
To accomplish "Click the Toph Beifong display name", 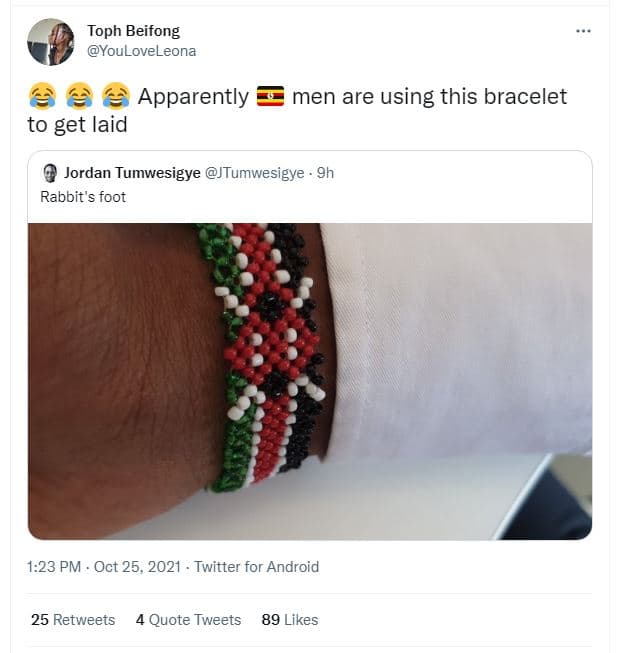I will [133, 31].
